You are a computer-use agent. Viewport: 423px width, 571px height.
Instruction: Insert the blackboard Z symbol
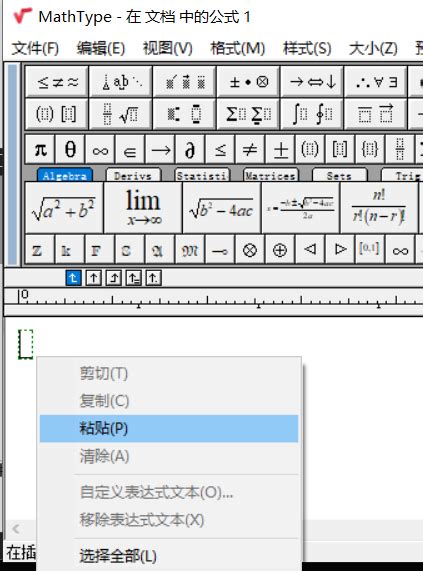[x=40, y=250]
